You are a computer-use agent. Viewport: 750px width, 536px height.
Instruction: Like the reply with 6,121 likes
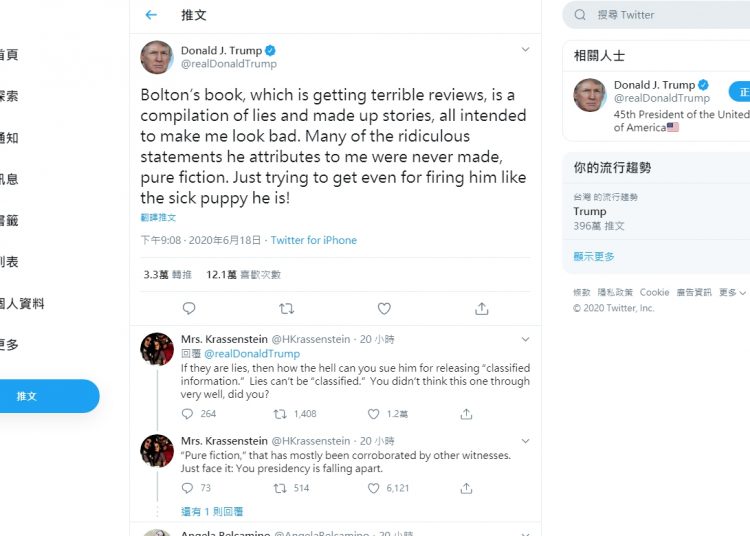[374, 488]
